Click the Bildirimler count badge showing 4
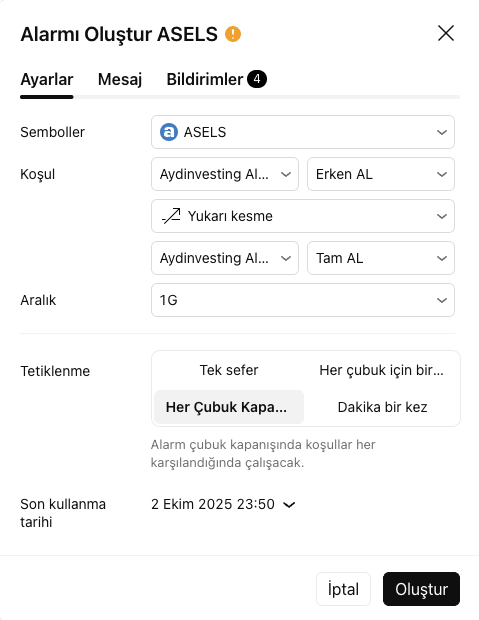The image size is (479, 620). point(257,79)
